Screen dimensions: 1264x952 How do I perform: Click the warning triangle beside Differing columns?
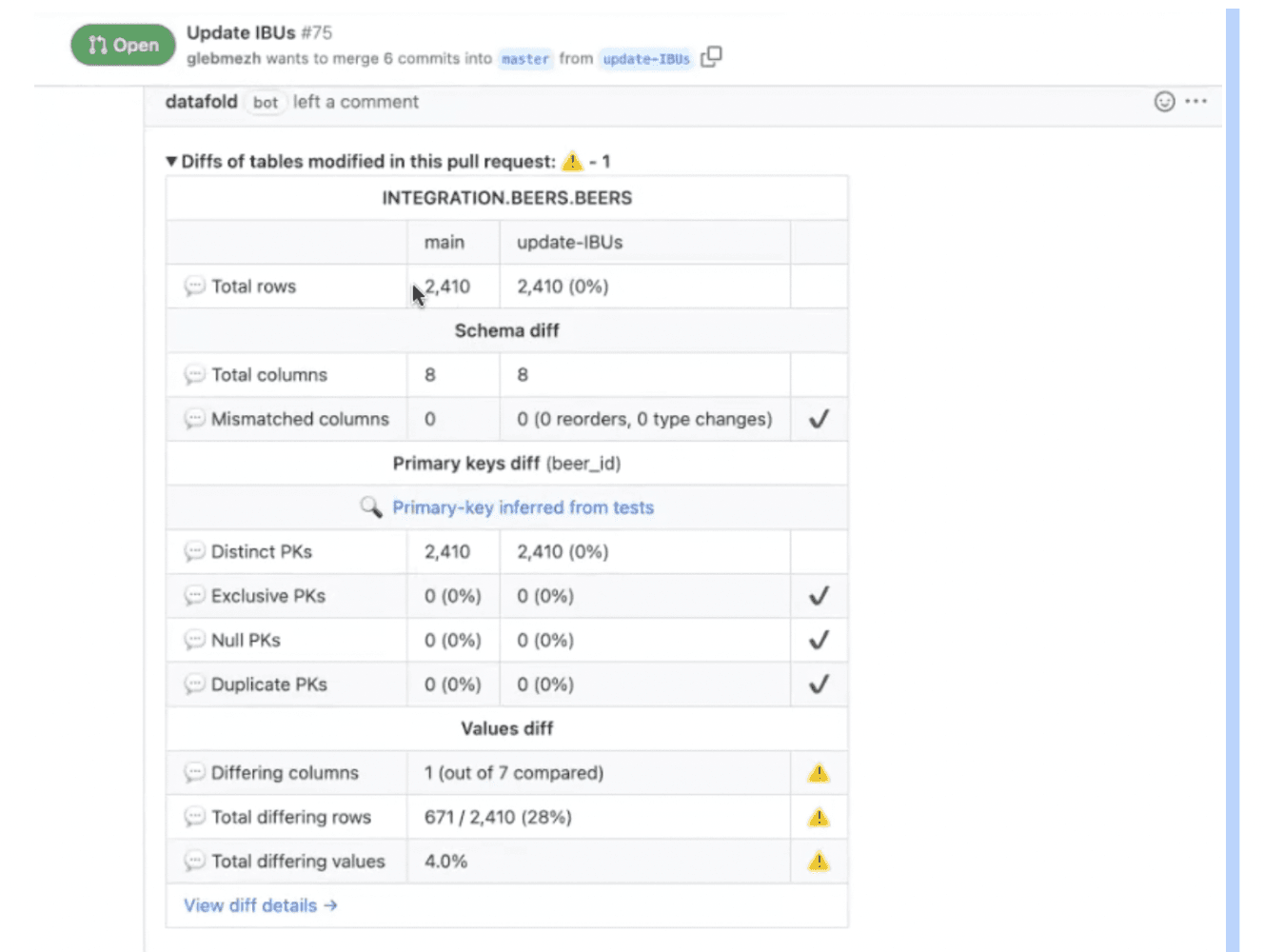[x=818, y=772]
